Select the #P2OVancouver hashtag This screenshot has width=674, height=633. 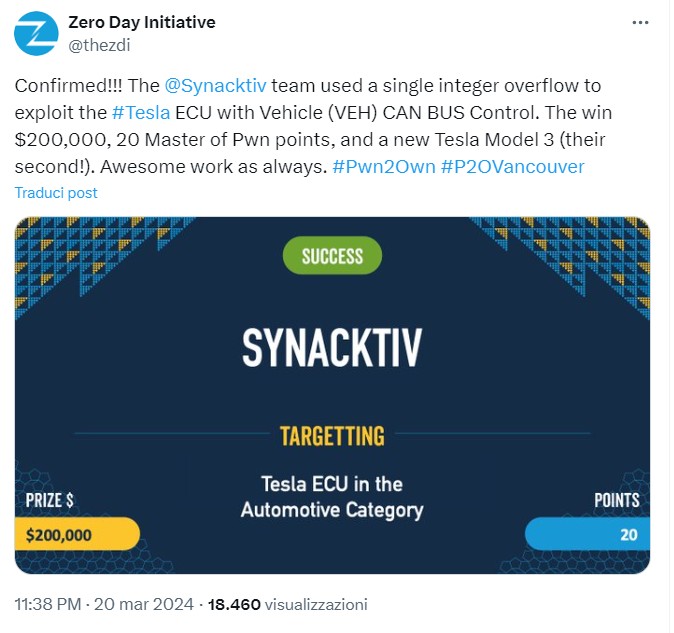512,166
